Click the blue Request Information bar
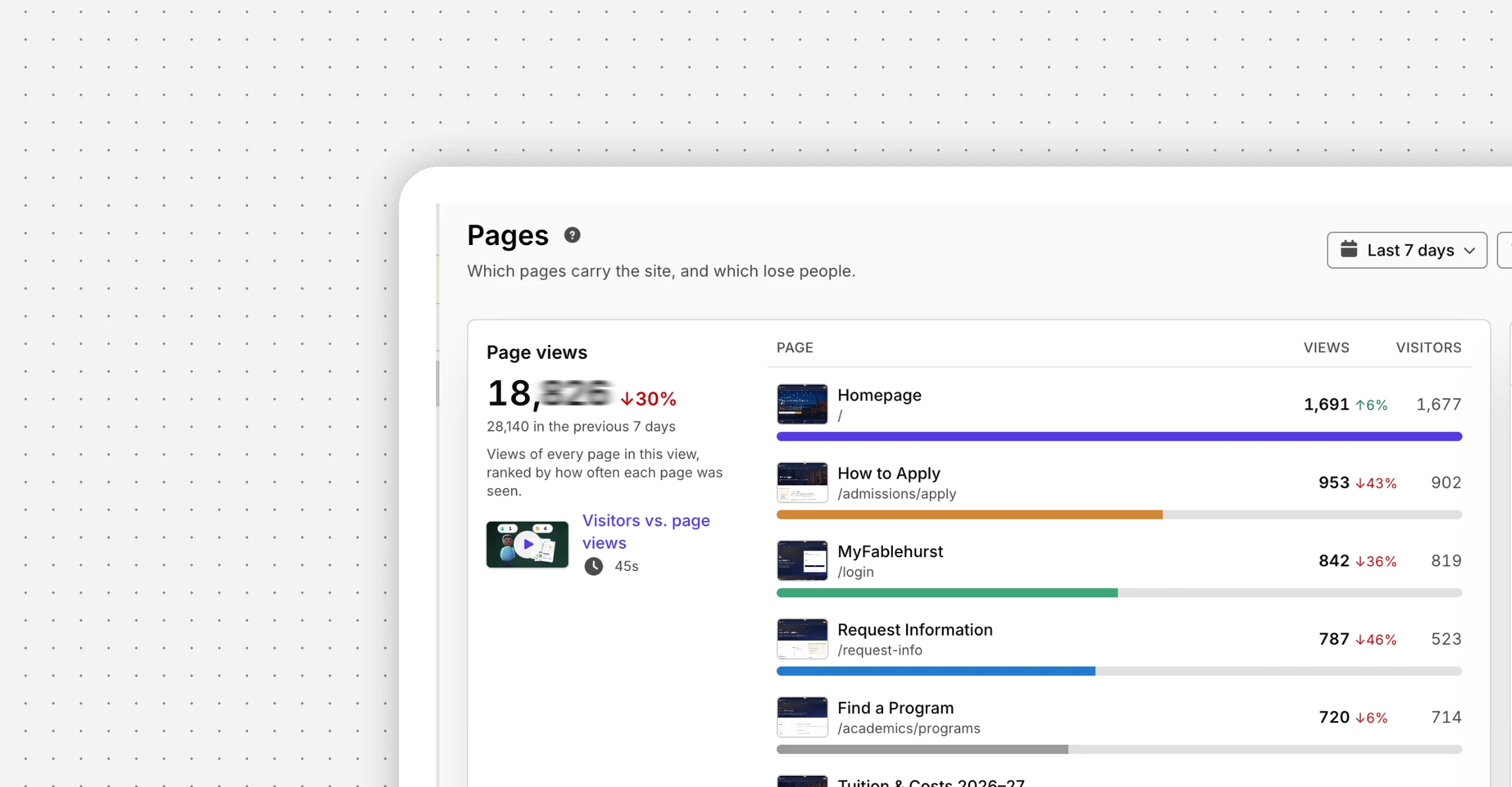Viewport: 1512px width, 787px height. pyautogui.click(x=936, y=671)
